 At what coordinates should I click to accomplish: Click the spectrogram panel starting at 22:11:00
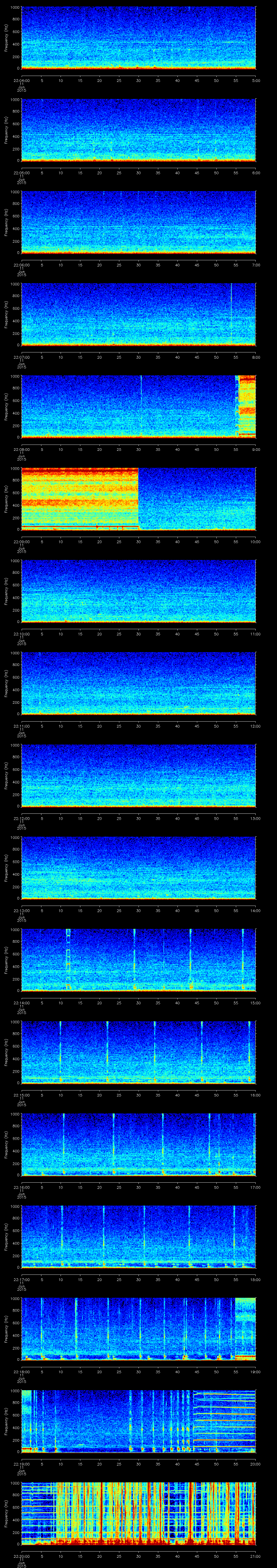pyautogui.click(x=138, y=683)
